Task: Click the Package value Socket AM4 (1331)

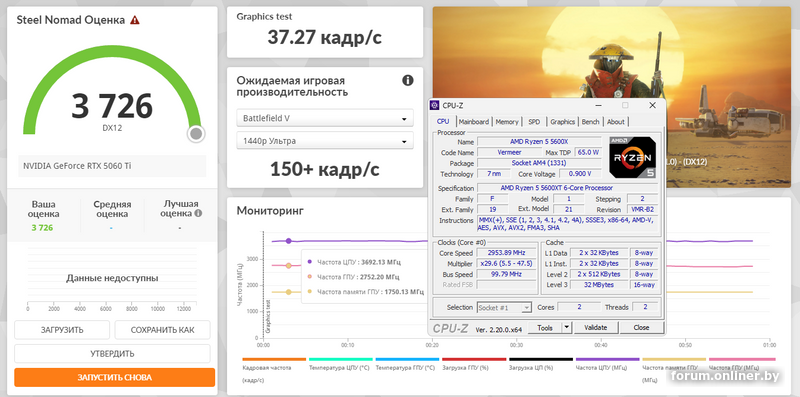Action: (x=539, y=163)
